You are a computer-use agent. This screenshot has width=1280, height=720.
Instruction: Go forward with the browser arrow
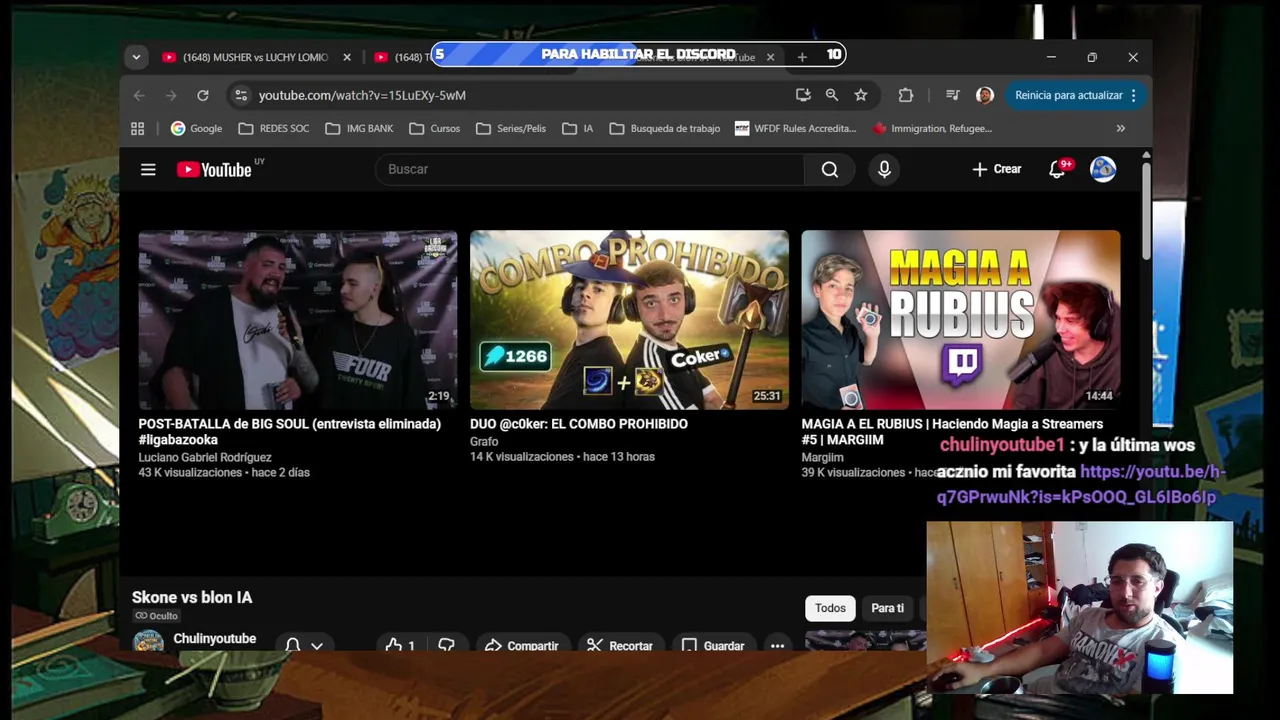pyautogui.click(x=171, y=95)
